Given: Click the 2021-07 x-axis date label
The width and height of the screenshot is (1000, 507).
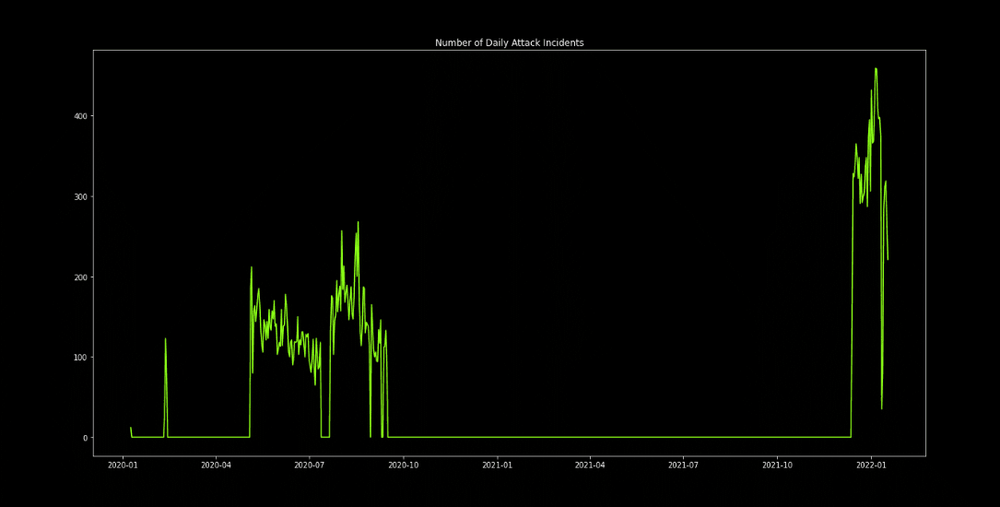Looking at the screenshot, I should (682, 465).
